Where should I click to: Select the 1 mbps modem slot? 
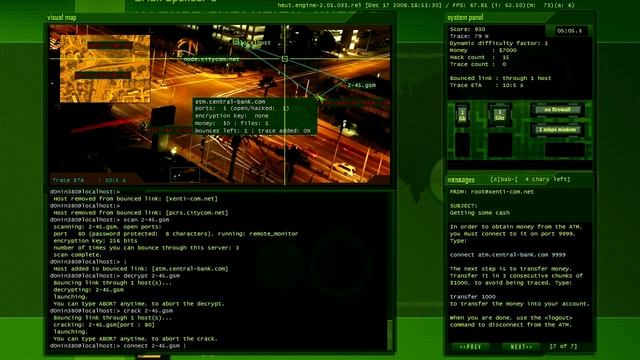point(557,130)
